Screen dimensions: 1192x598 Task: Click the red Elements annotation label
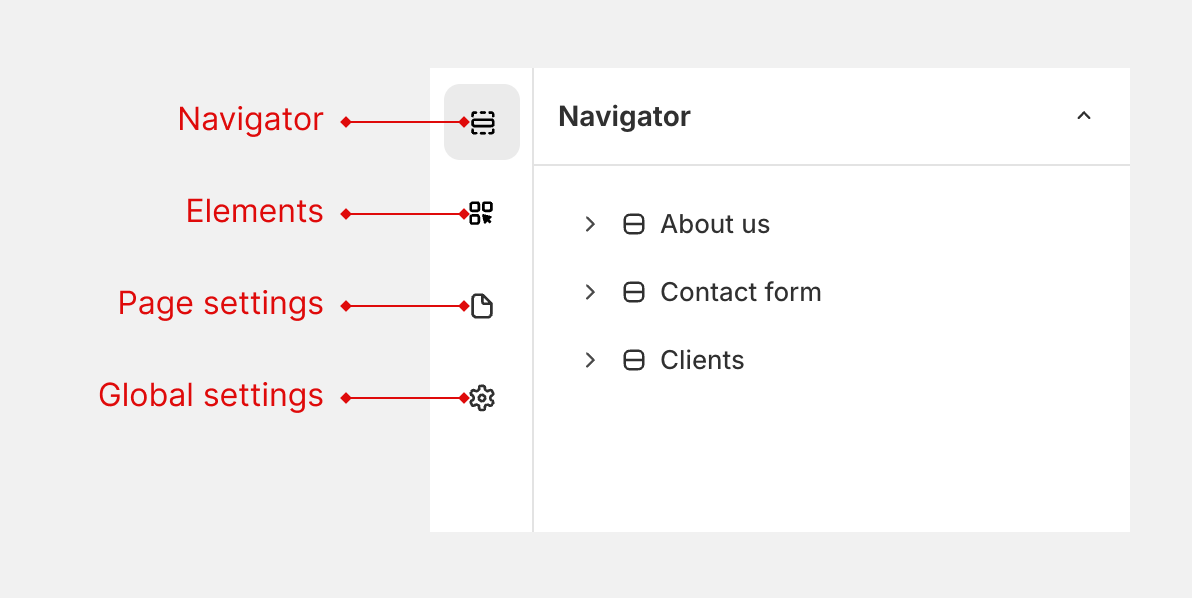tap(255, 211)
